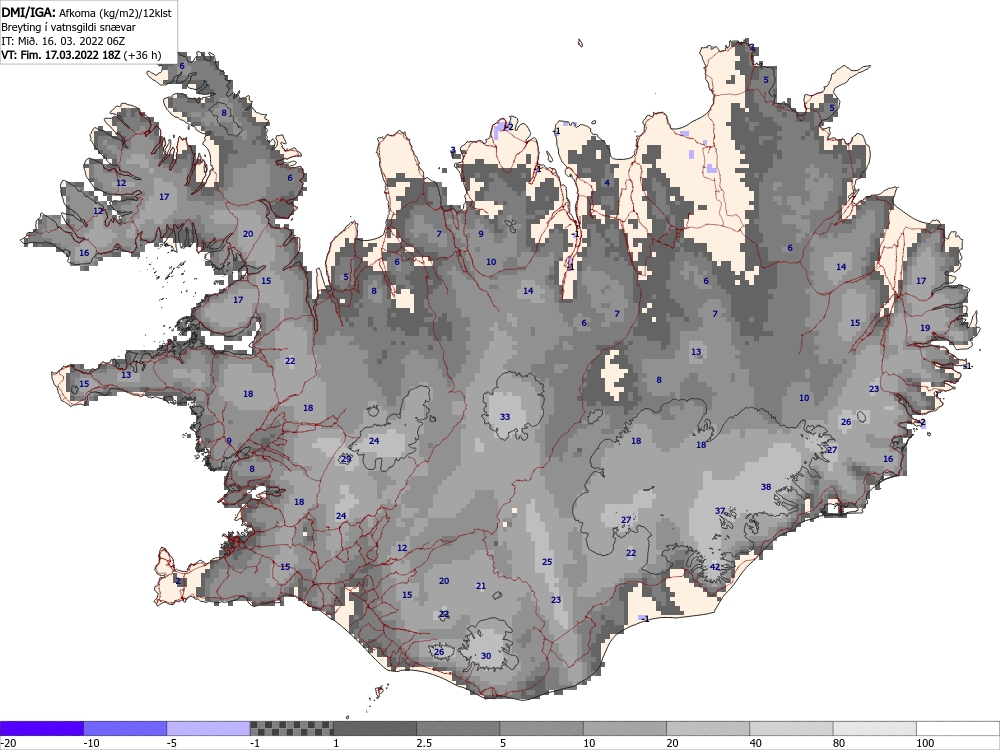Select the darkest gray 1 to 2.5 swatch

375,728
